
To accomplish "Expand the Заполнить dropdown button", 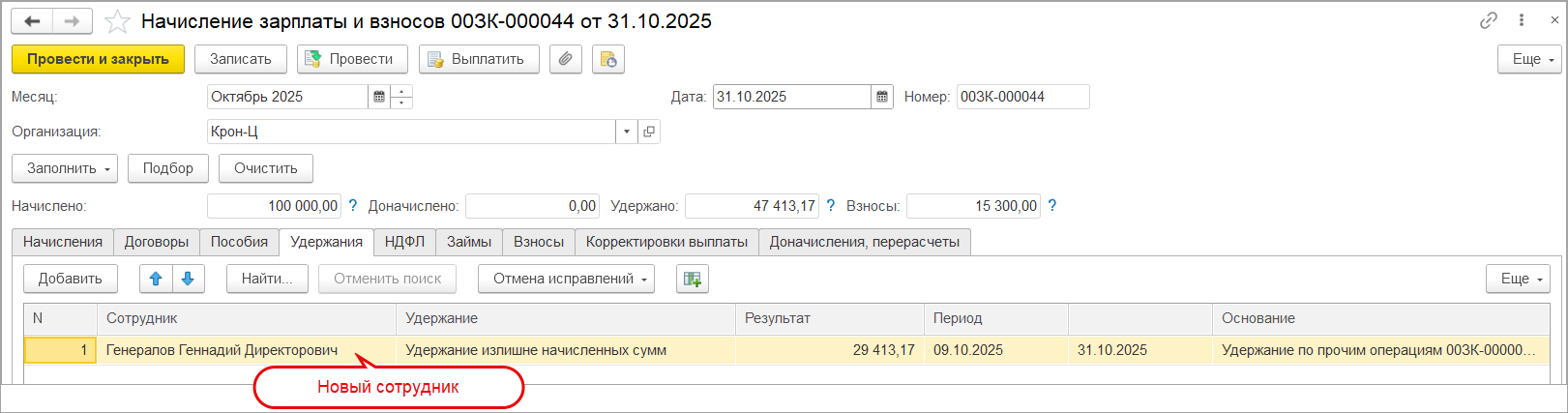I will point(65,168).
